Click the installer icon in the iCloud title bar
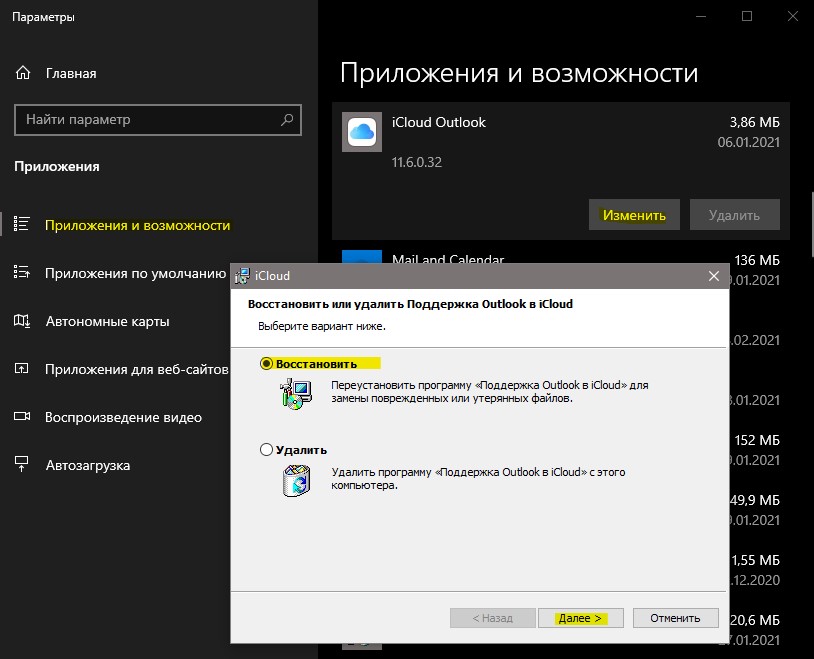814x659 pixels. tap(242, 276)
